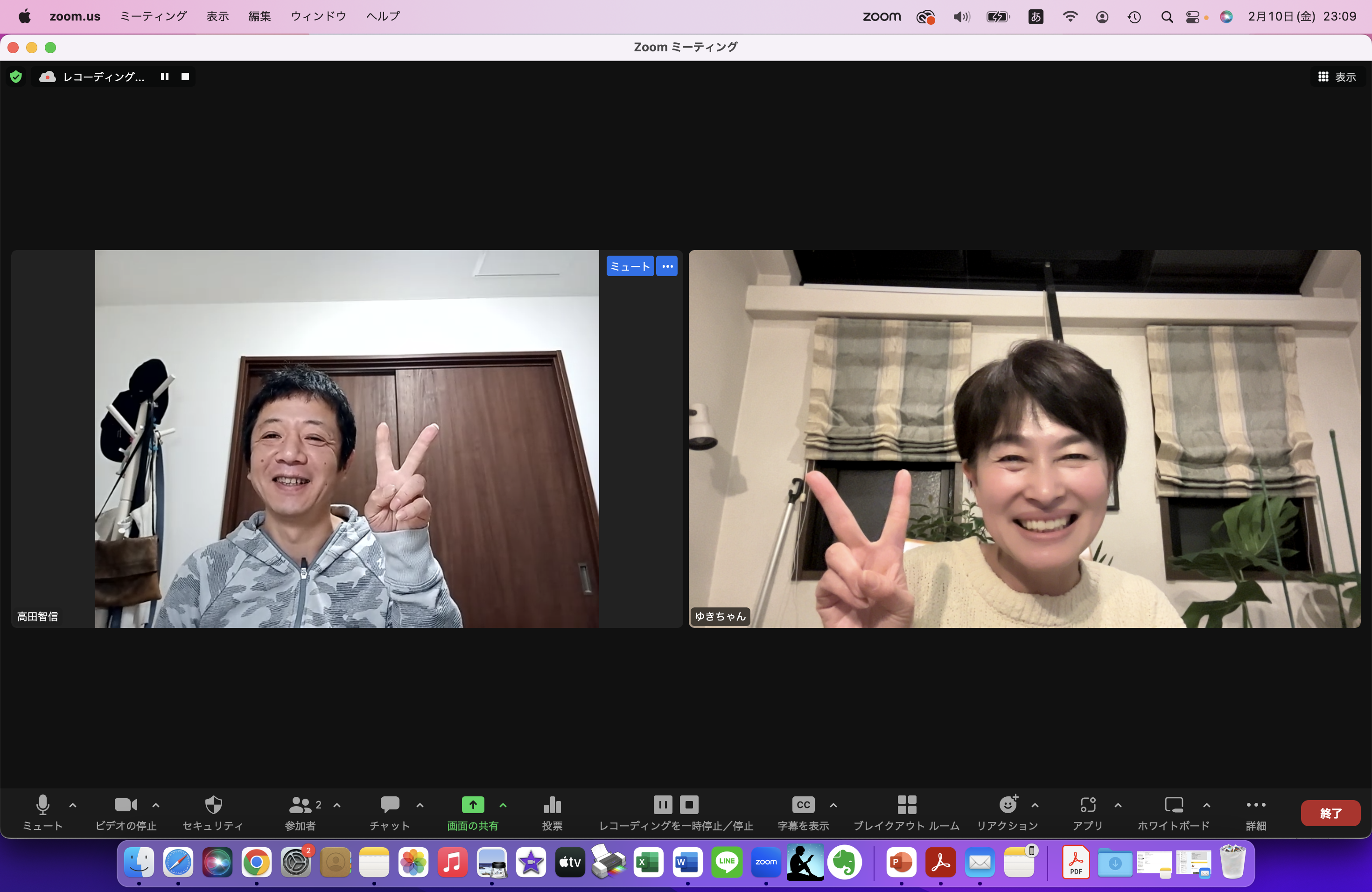Open the Chat panel icon
The image size is (1372, 892).
point(390,804)
